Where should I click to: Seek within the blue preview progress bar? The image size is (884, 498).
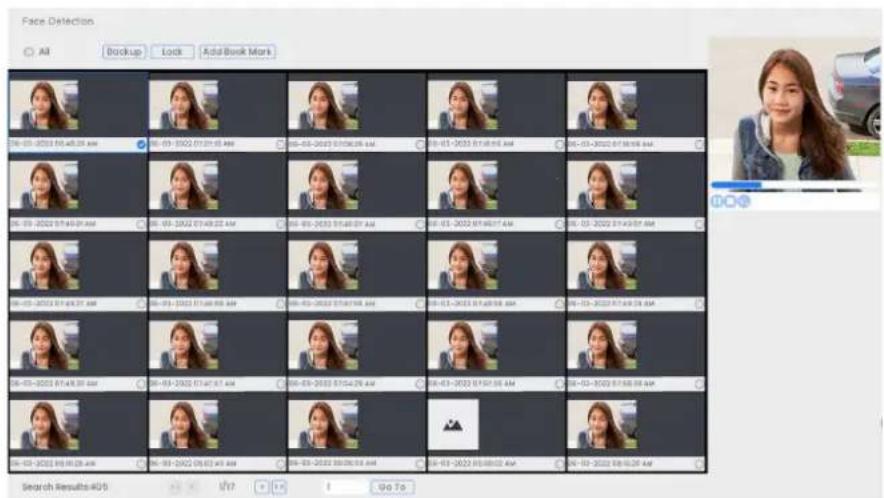(x=736, y=185)
